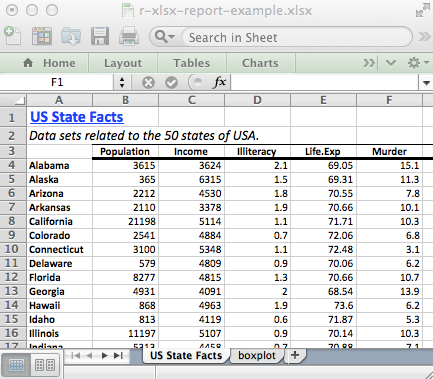Select Alabama murder value 15.1
Screen dimensions: 433x379
click(389, 166)
